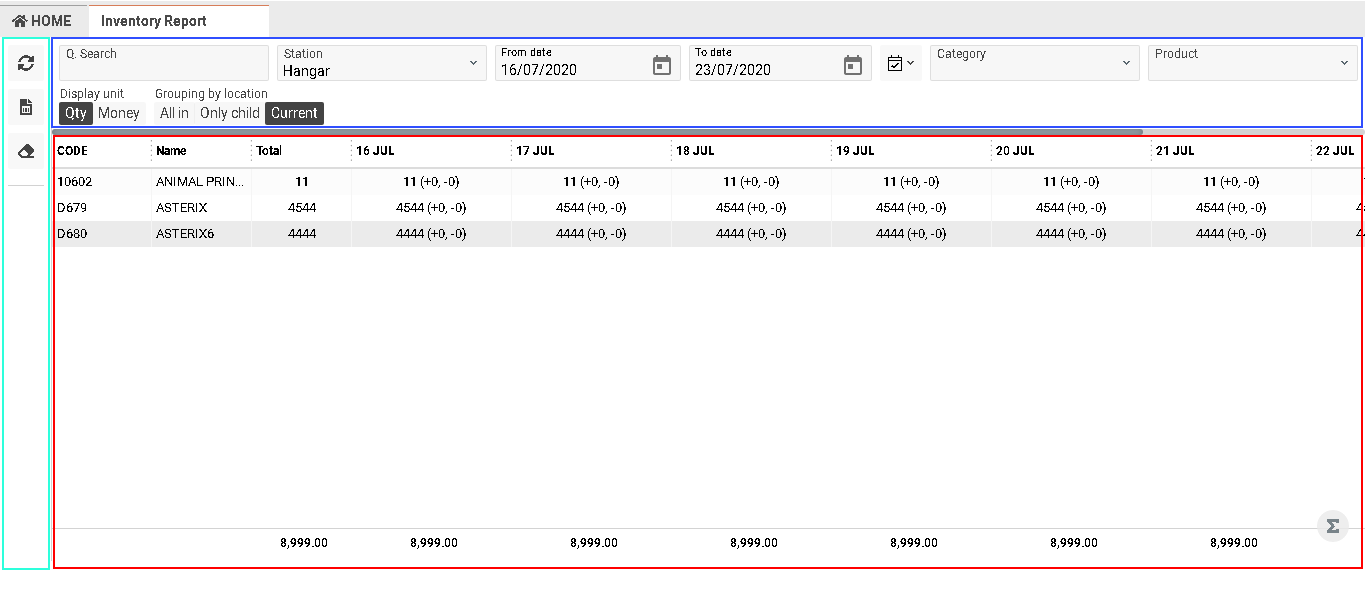The width and height of the screenshot is (1365, 600).
Task: Expand the Station dropdown
Action: pyautogui.click(x=381, y=63)
